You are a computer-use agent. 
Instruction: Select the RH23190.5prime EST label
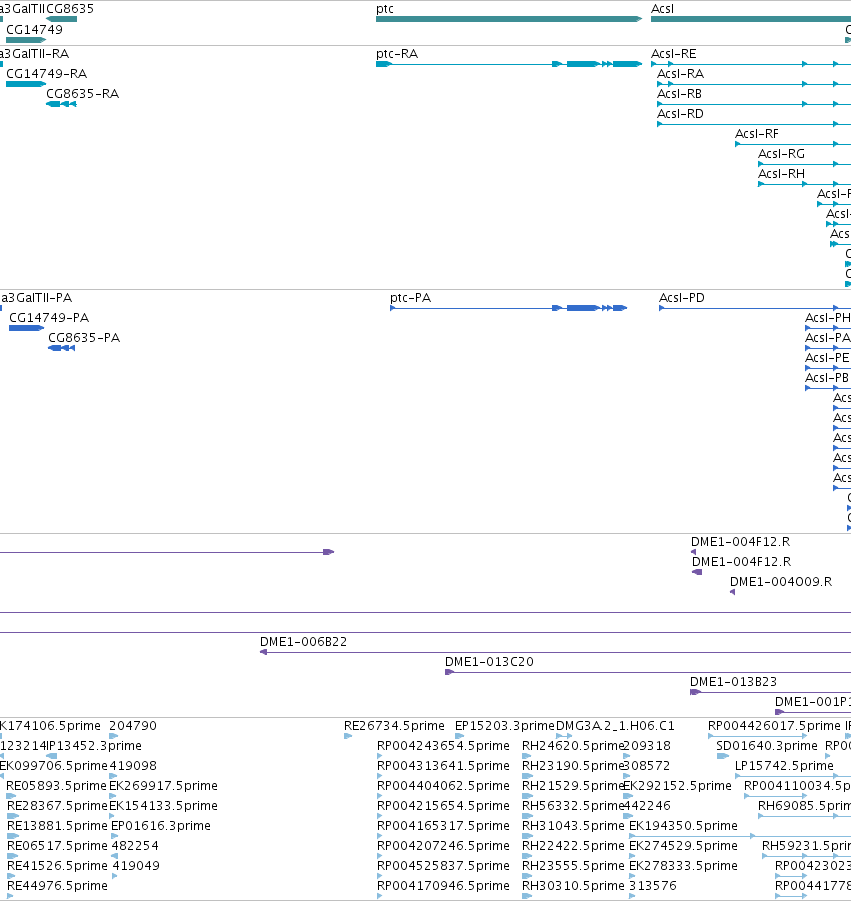(572, 767)
